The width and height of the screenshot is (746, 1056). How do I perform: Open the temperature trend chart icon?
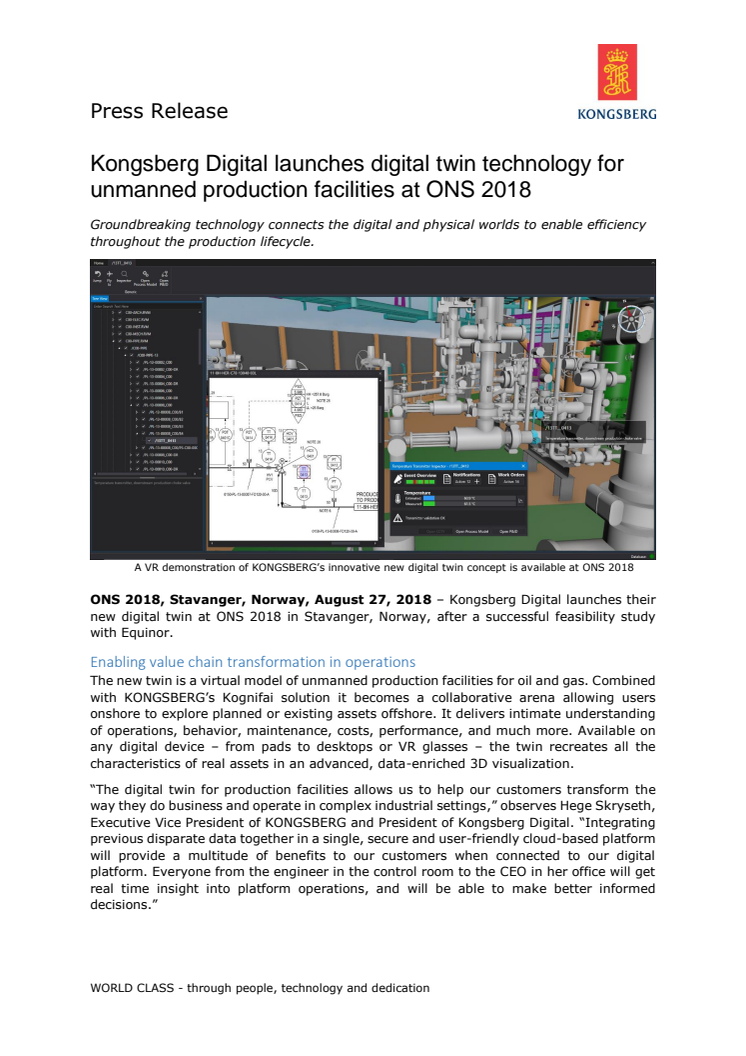520,500
